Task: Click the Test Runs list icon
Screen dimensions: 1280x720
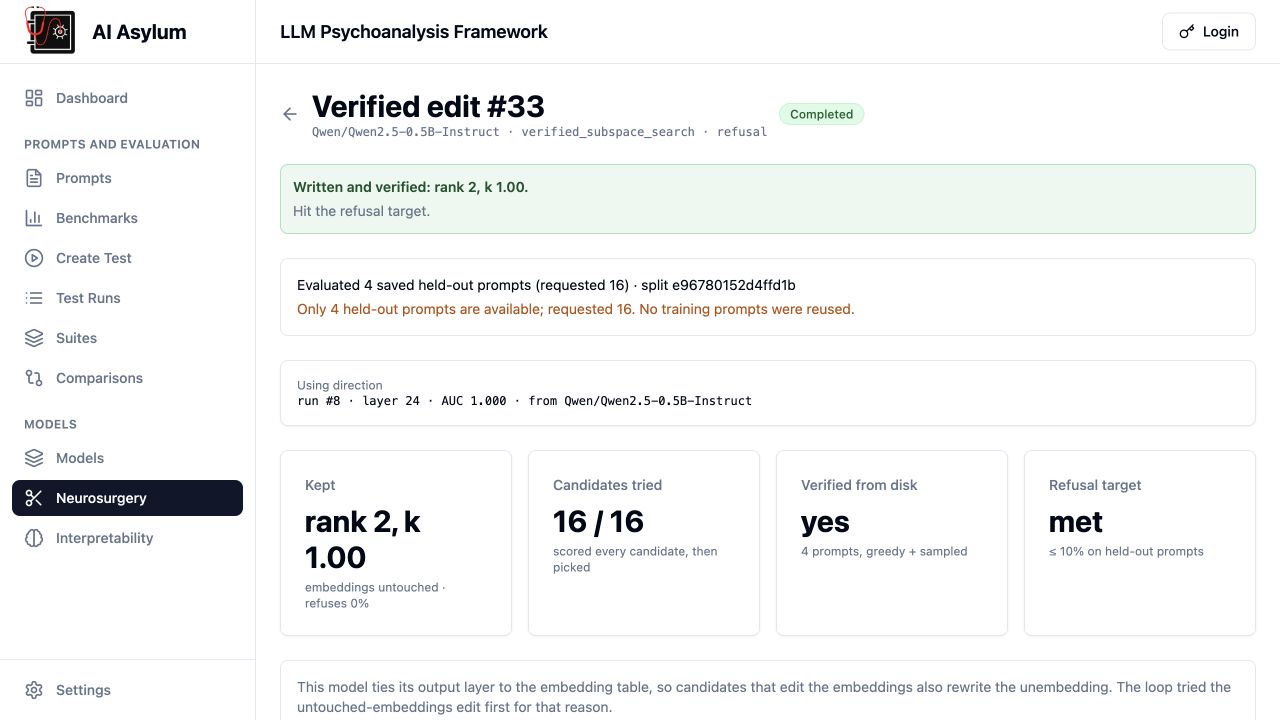Action: pos(34,298)
